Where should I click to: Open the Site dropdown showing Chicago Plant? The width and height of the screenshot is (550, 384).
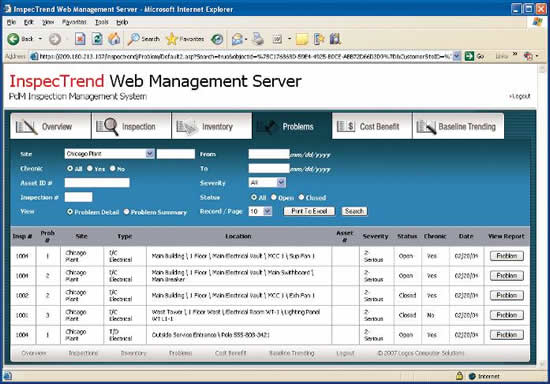tap(109, 154)
